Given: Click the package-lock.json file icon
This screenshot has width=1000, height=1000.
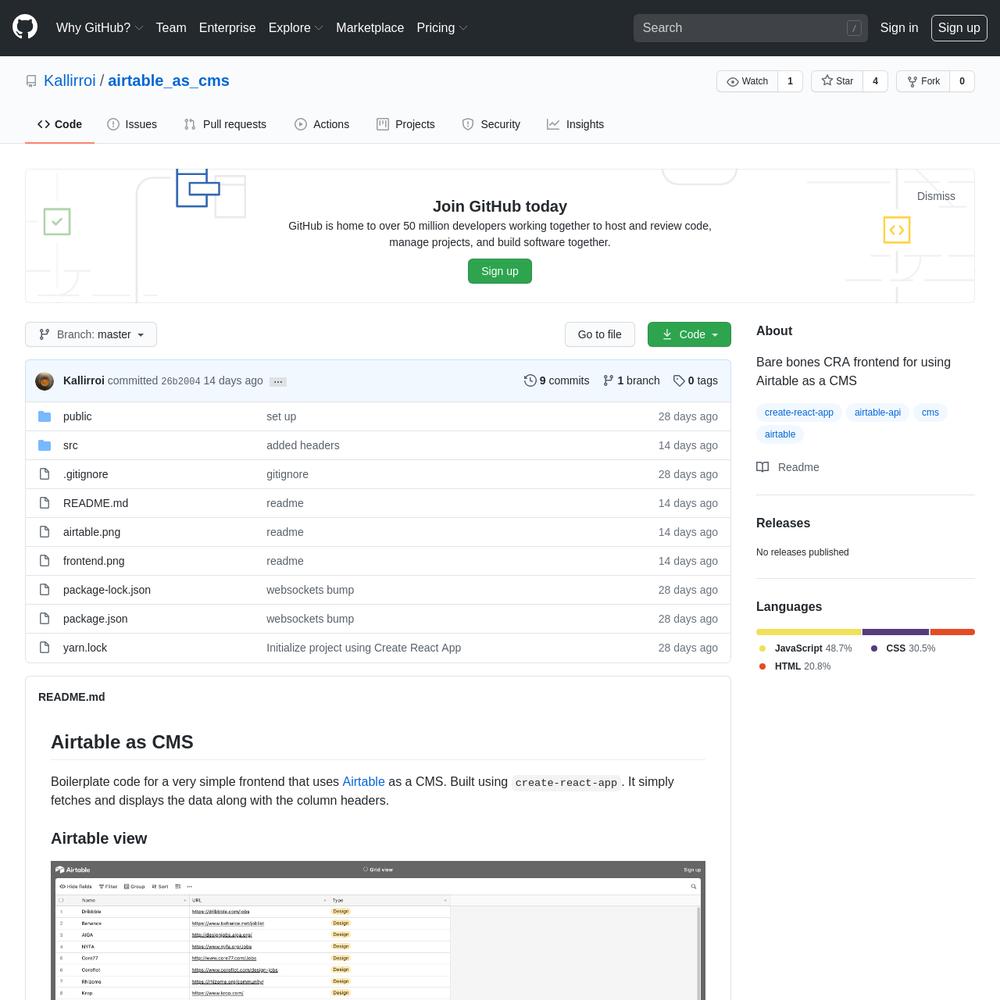Looking at the screenshot, I should click(45, 589).
